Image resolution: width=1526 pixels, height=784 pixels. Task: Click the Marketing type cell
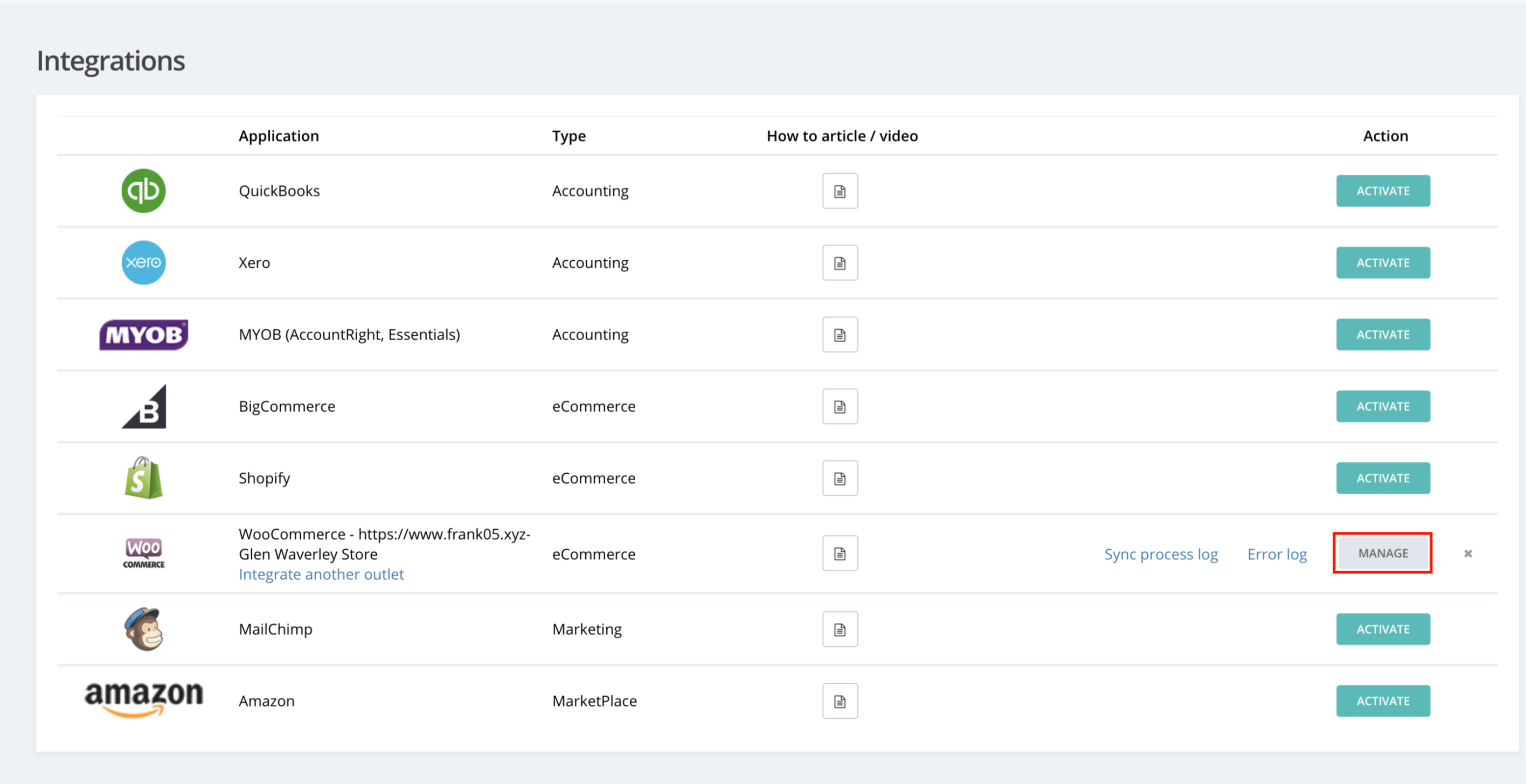[x=587, y=629]
